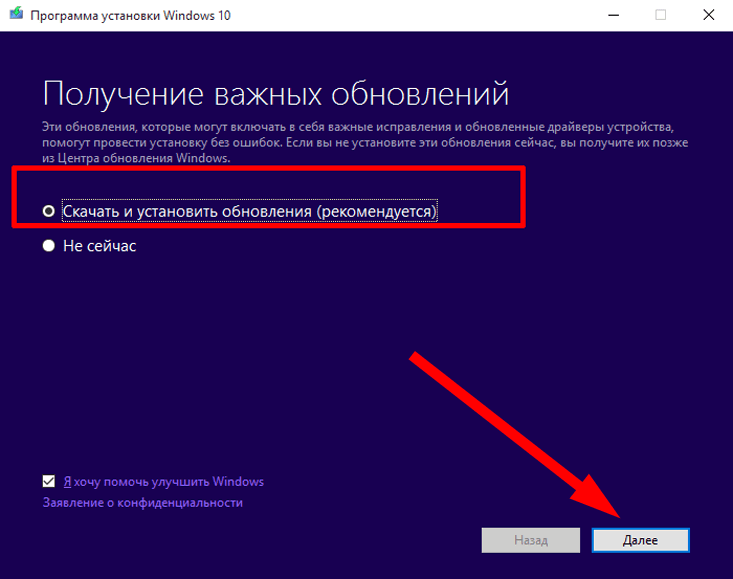The height and width of the screenshot is (579, 733).
Task: Open 'Я хочу помочь улучшить Windows' link
Action: coord(164,482)
